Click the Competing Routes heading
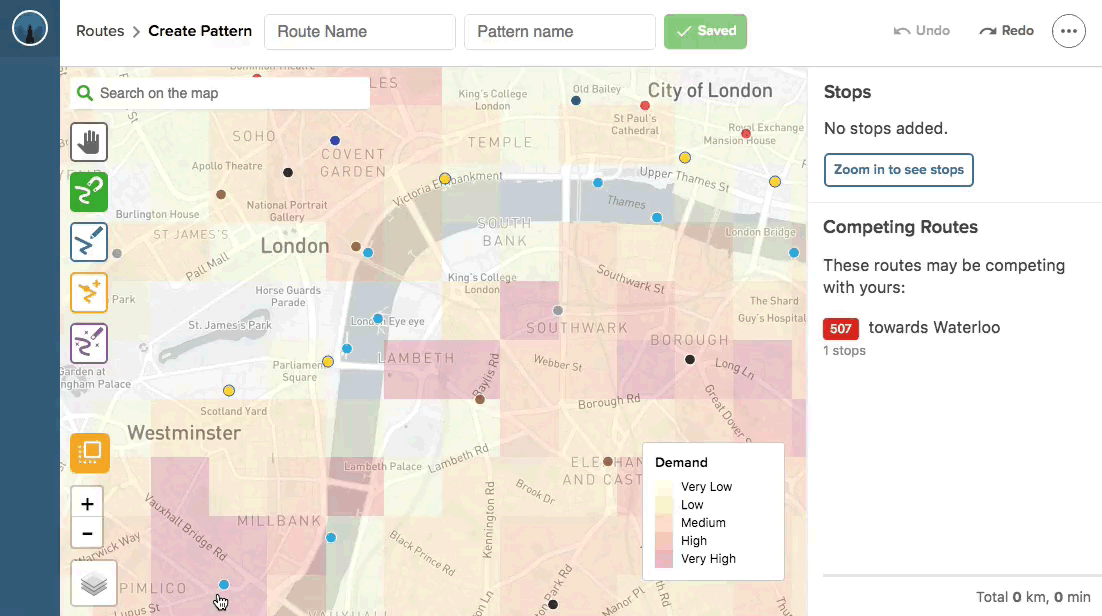 click(x=900, y=227)
